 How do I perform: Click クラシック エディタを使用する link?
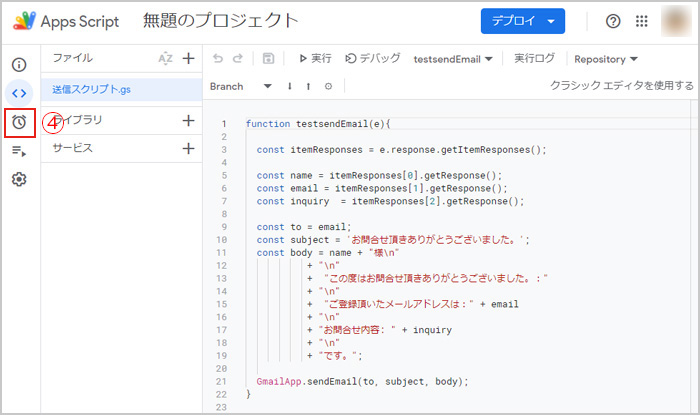[x=622, y=85]
